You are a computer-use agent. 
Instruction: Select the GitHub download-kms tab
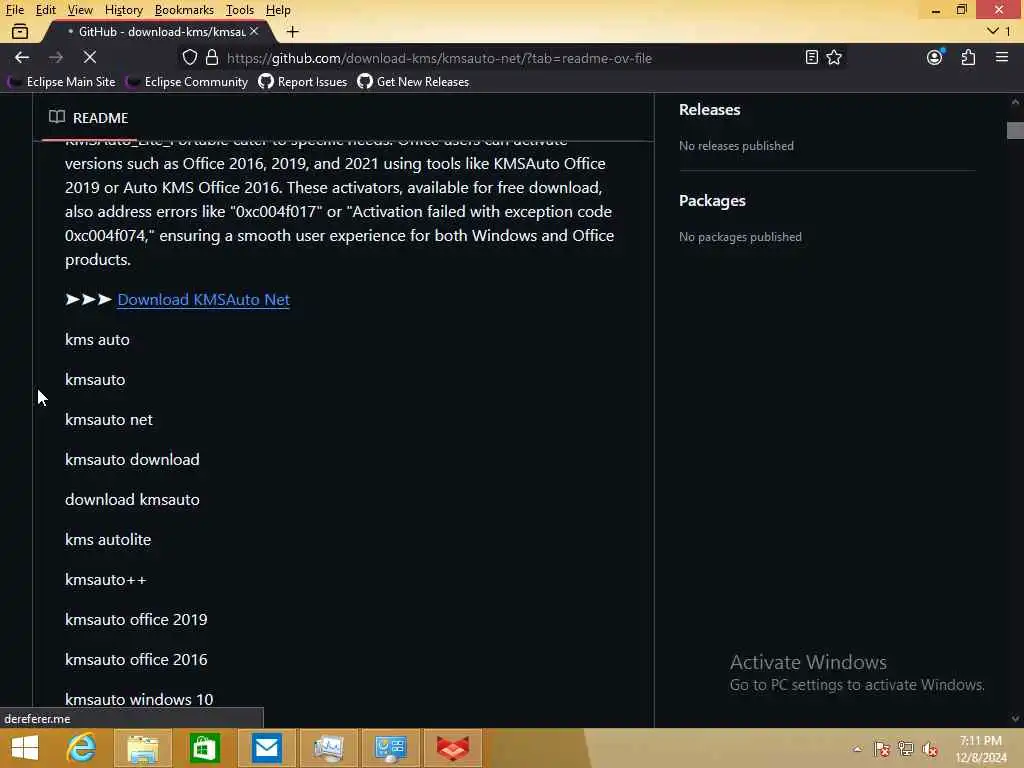(x=157, y=31)
